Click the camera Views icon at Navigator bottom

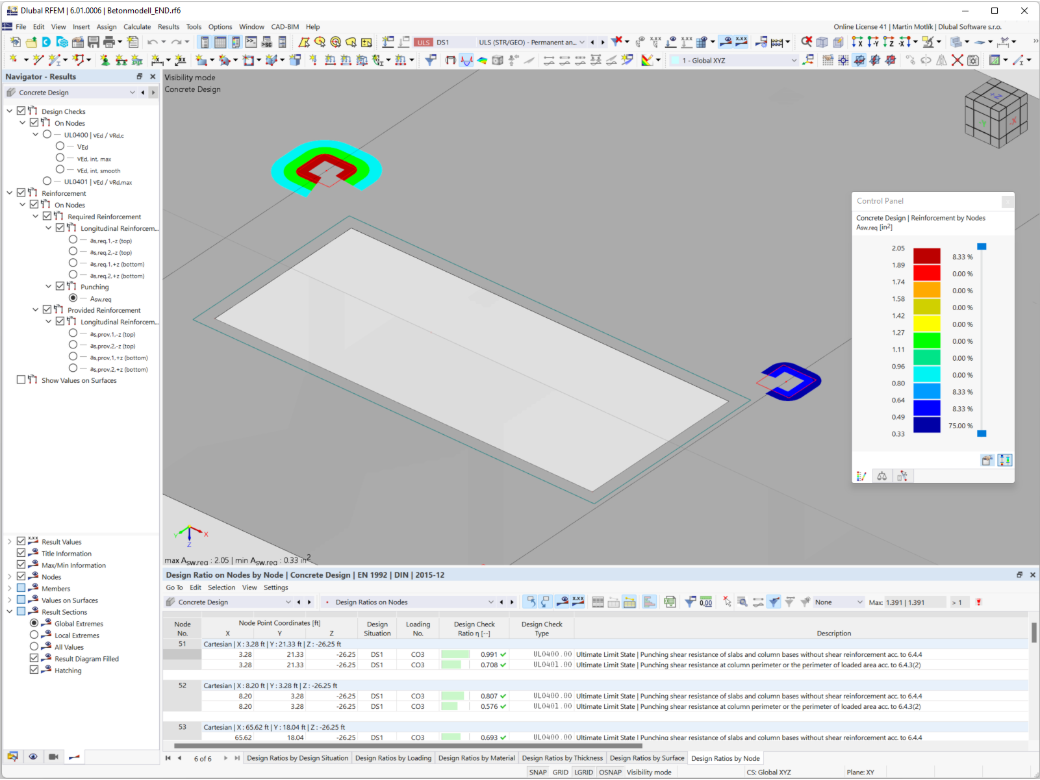(54, 757)
